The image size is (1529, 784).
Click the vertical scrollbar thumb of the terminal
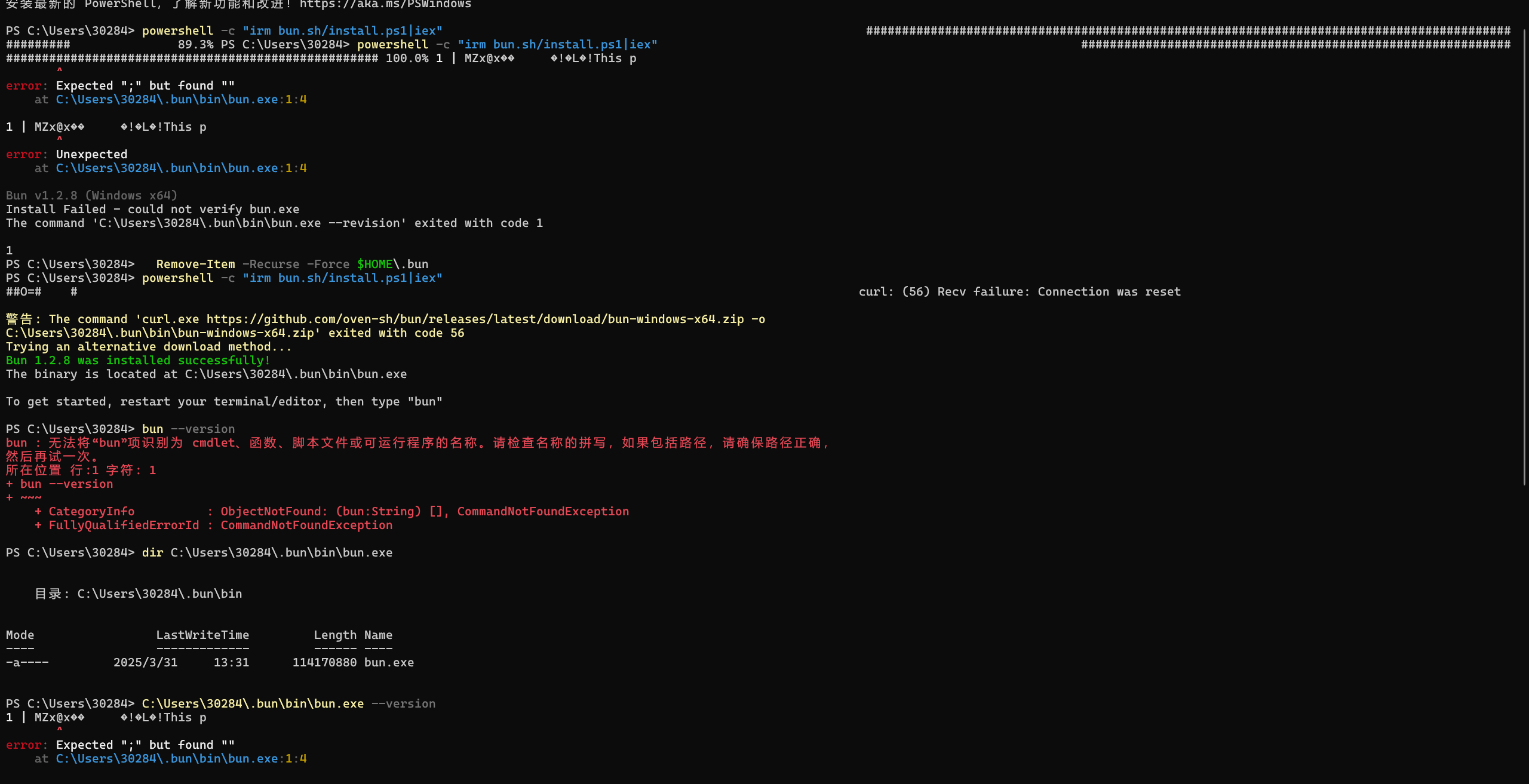coord(1524,257)
